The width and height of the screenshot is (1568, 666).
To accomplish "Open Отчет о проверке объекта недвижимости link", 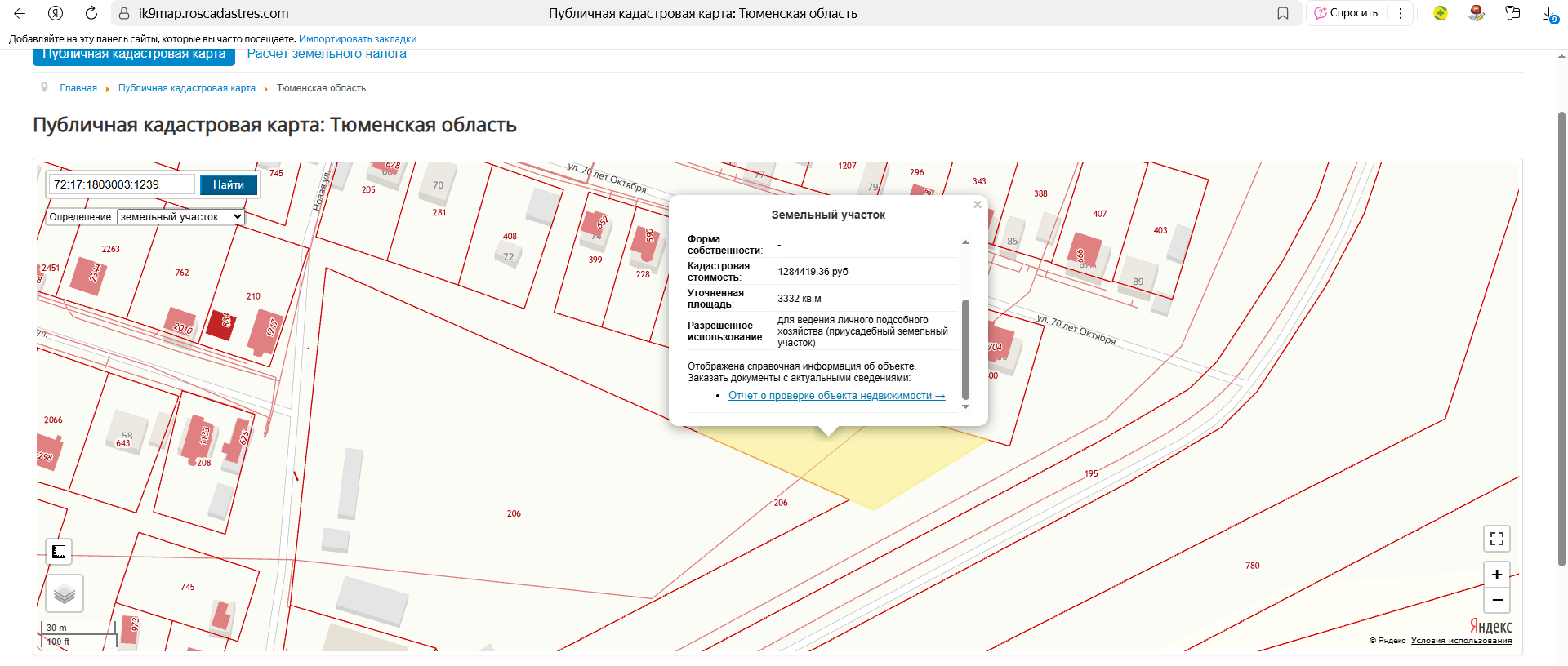I will (x=836, y=396).
